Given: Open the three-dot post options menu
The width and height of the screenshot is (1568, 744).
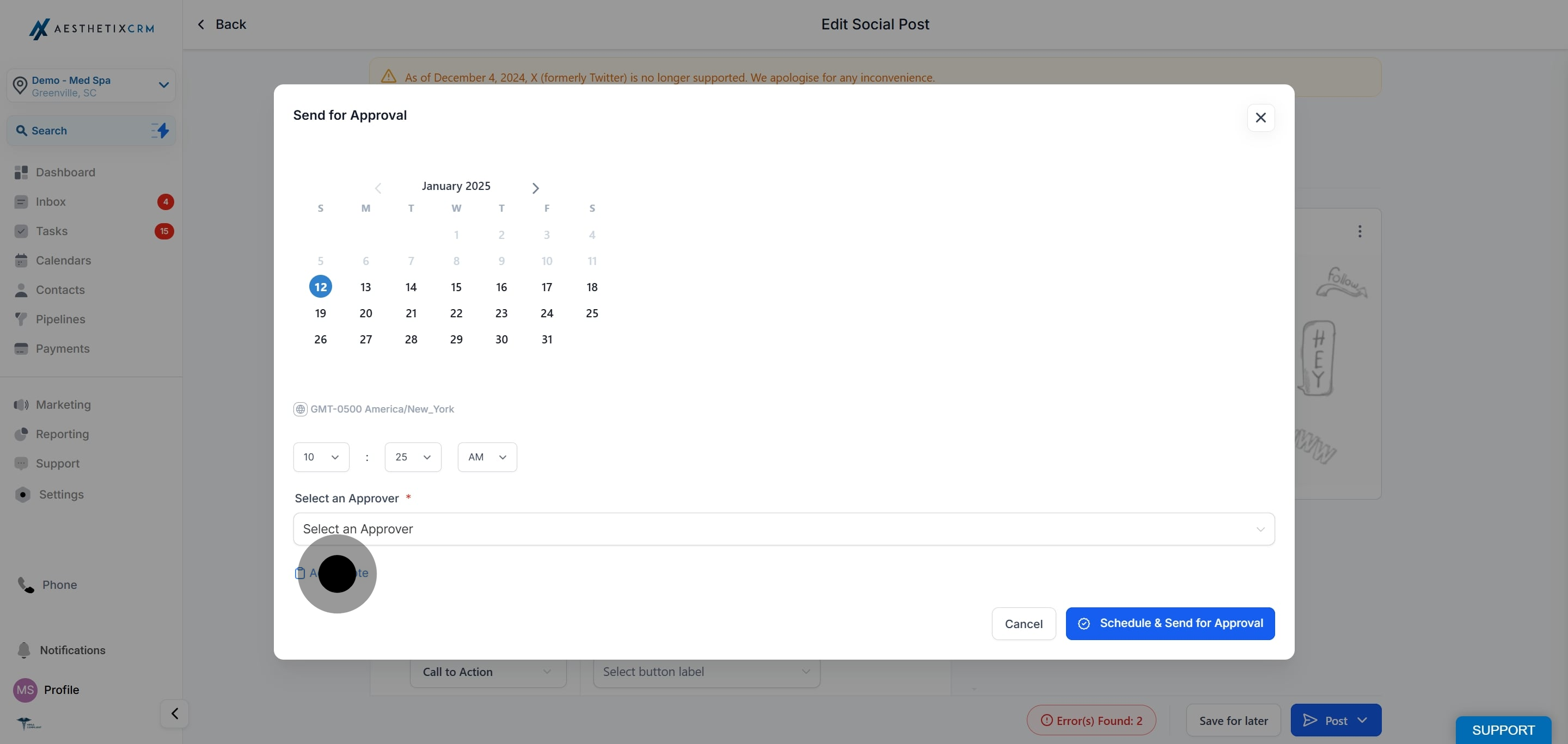Looking at the screenshot, I should [x=1359, y=231].
